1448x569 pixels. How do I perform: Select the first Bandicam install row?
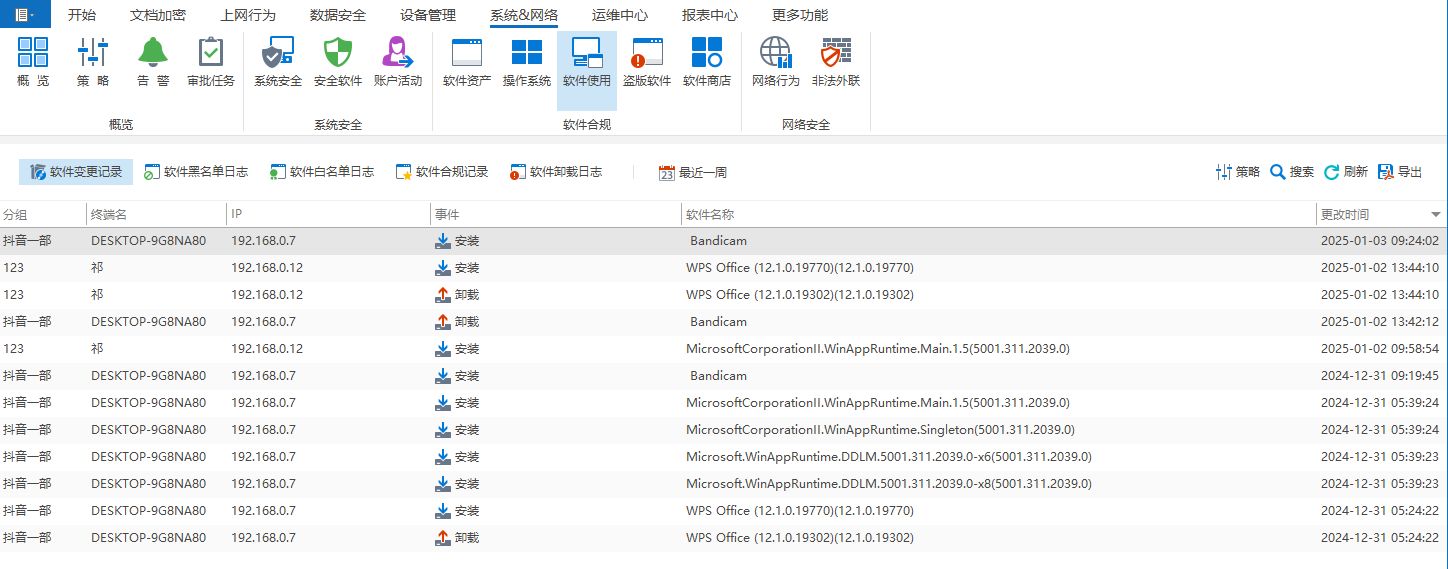(718, 241)
